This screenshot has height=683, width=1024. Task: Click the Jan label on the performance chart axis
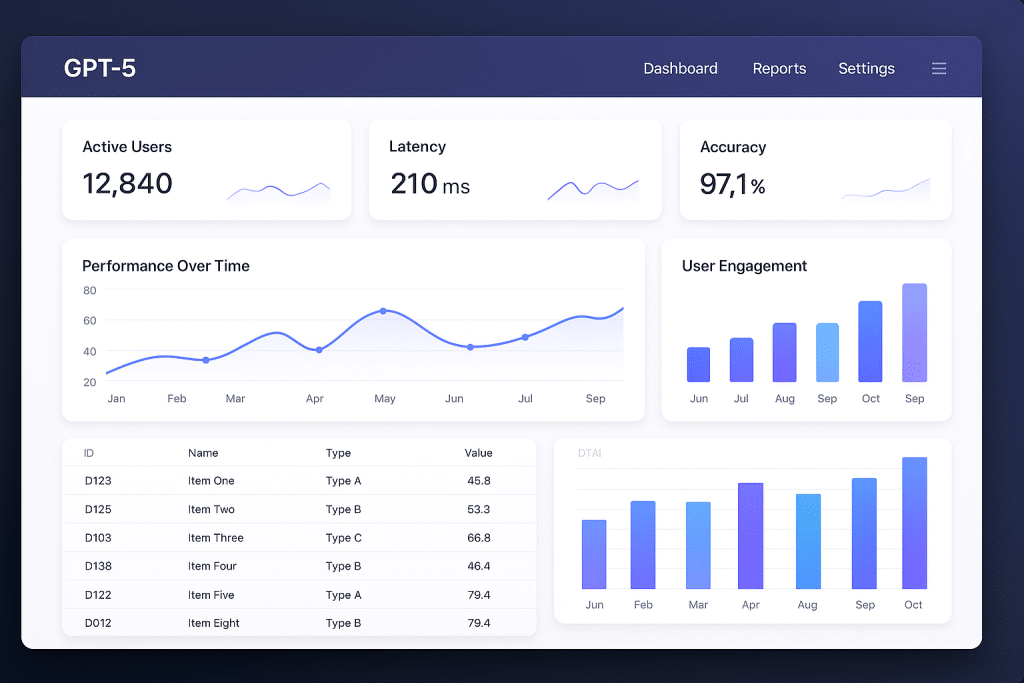click(116, 398)
